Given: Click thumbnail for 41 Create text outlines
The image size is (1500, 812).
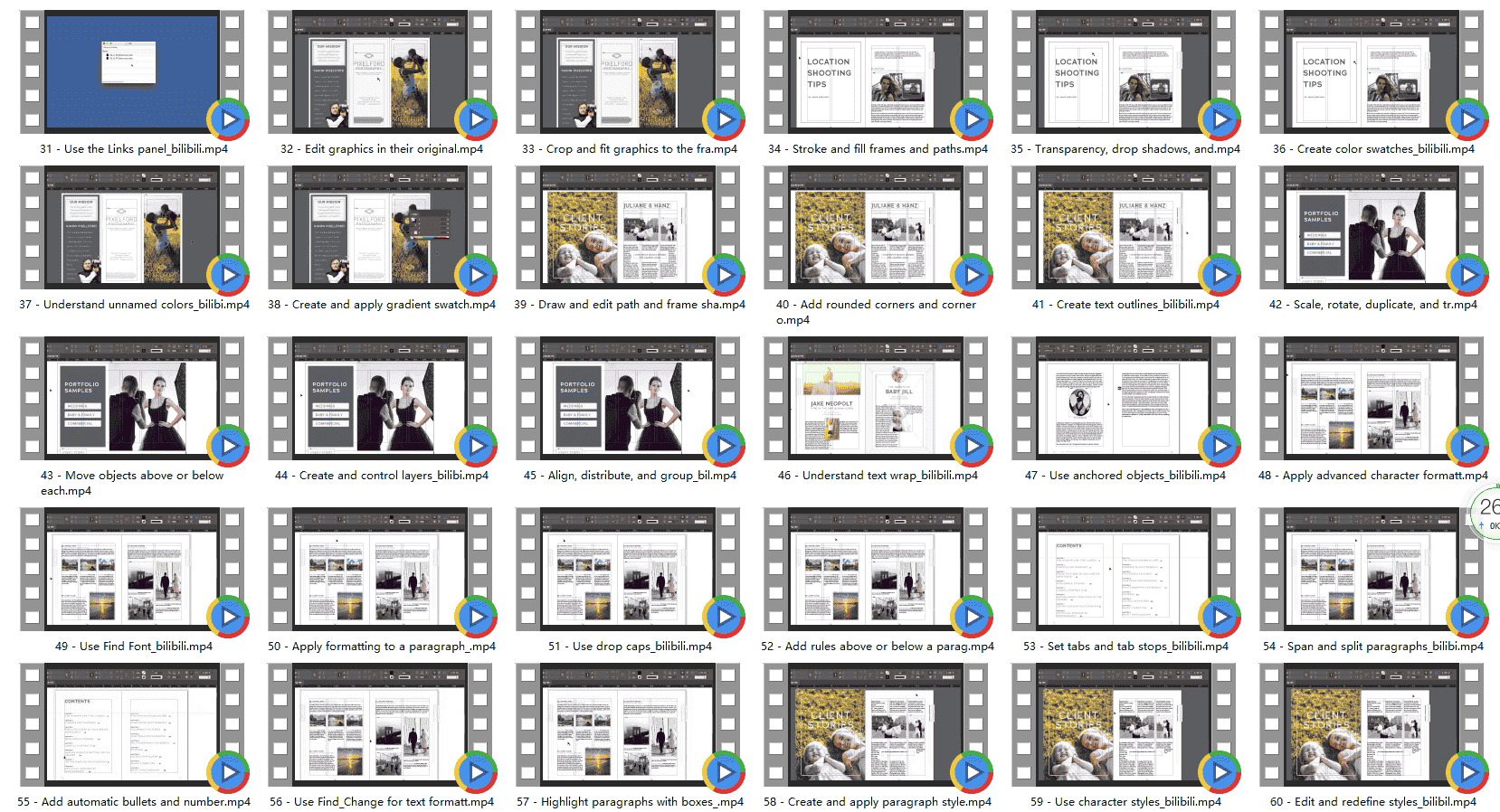Looking at the screenshot, I should [1124, 228].
